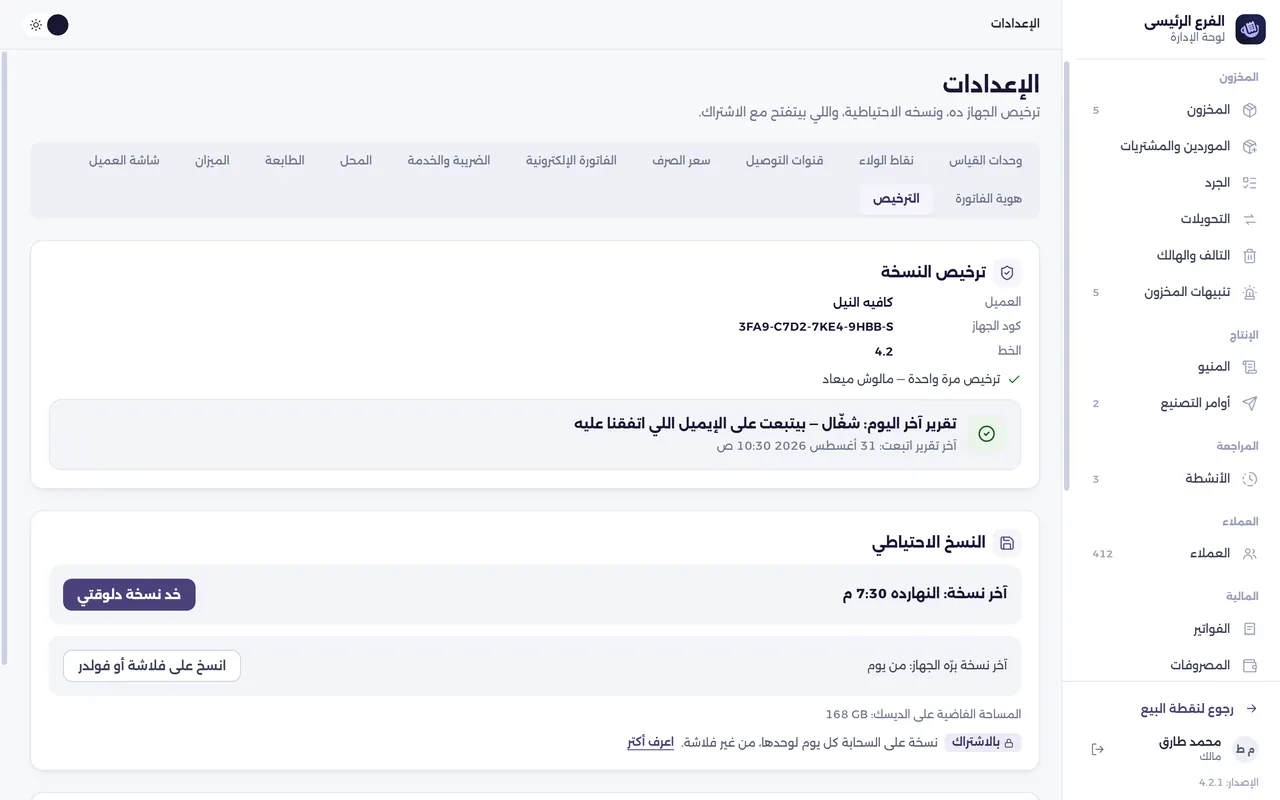Open the اعرف أكتر link
This screenshot has width=1280, height=800.
tap(650, 743)
